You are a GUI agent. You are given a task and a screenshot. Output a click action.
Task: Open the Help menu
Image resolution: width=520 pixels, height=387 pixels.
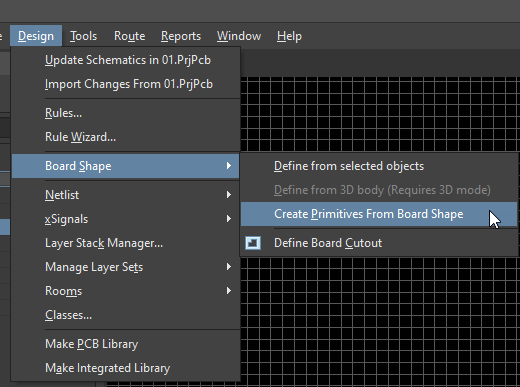[289, 36]
